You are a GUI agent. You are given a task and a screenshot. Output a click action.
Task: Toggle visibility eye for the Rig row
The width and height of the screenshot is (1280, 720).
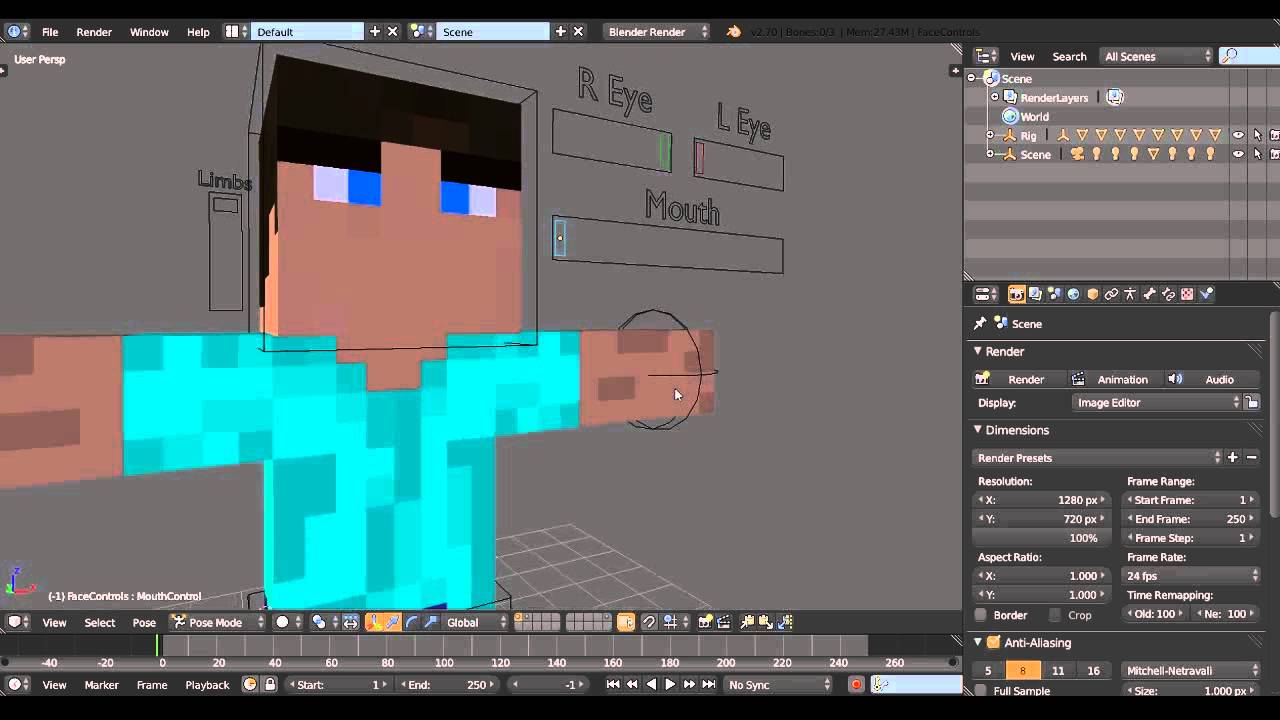point(1238,135)
